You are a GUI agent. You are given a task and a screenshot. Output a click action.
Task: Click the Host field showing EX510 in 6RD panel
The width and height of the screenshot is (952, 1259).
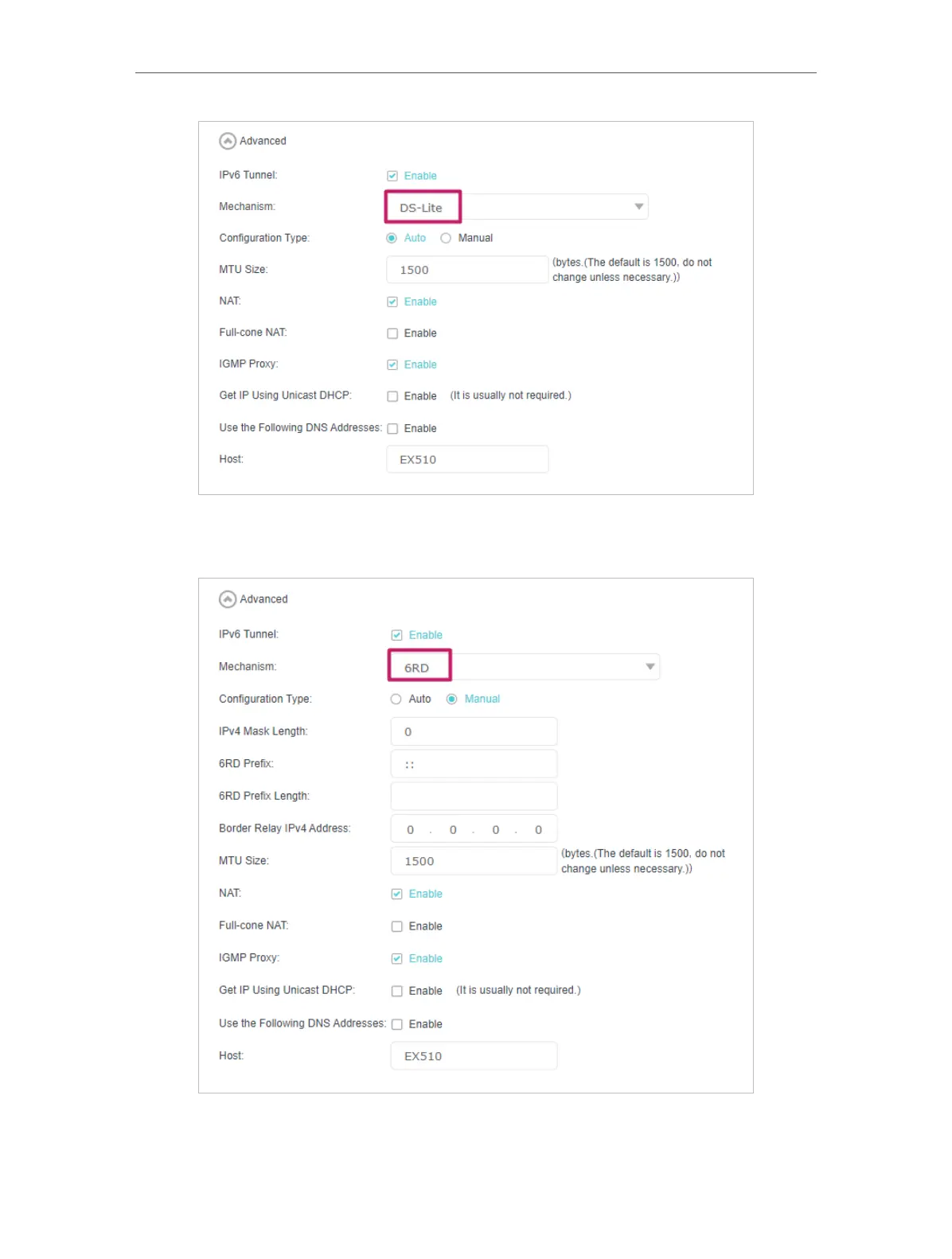pos(474,1056)
